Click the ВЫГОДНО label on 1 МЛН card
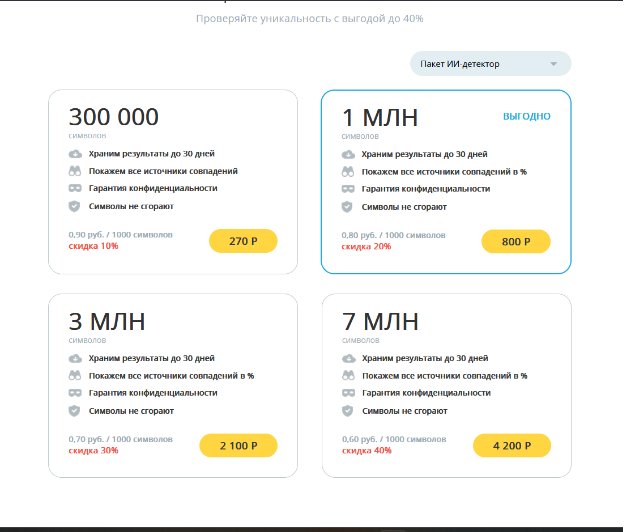The width and height of the screenshot is (624, 532). pyautogui.click(x=526, y=117)
